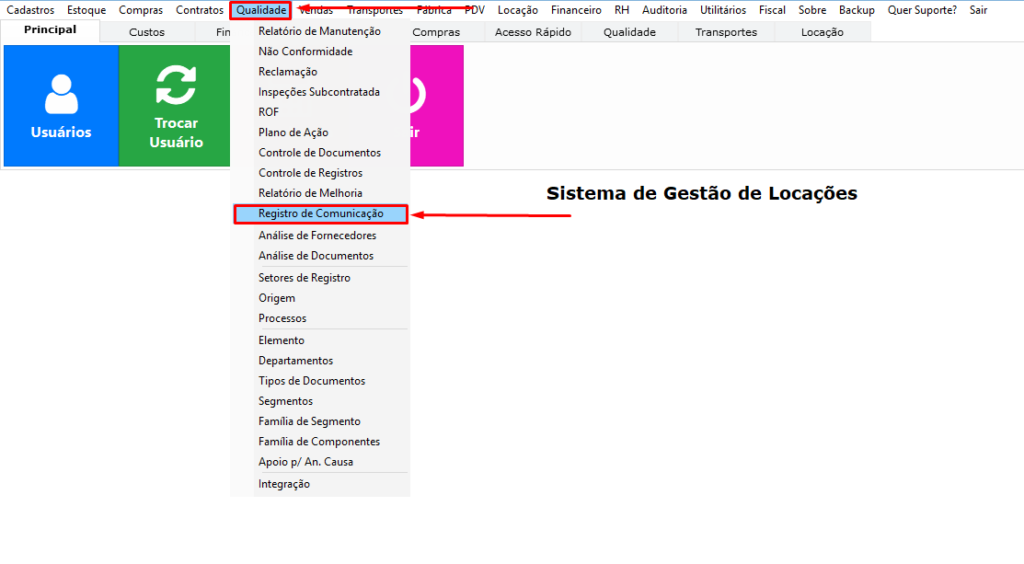Choose Não Conformidade menu item
Viewport: 1024px width, 564px height.
[x=305, y=51]
